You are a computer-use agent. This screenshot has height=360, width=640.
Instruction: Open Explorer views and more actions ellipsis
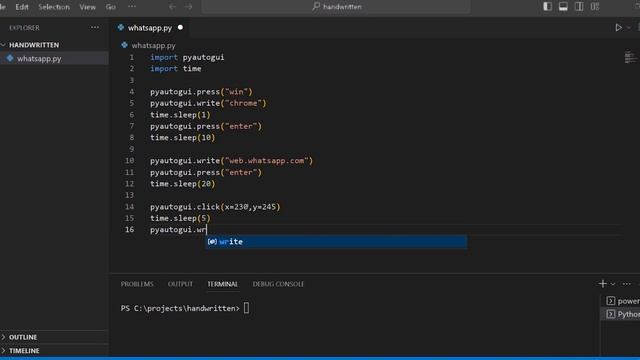click(95, 28)
